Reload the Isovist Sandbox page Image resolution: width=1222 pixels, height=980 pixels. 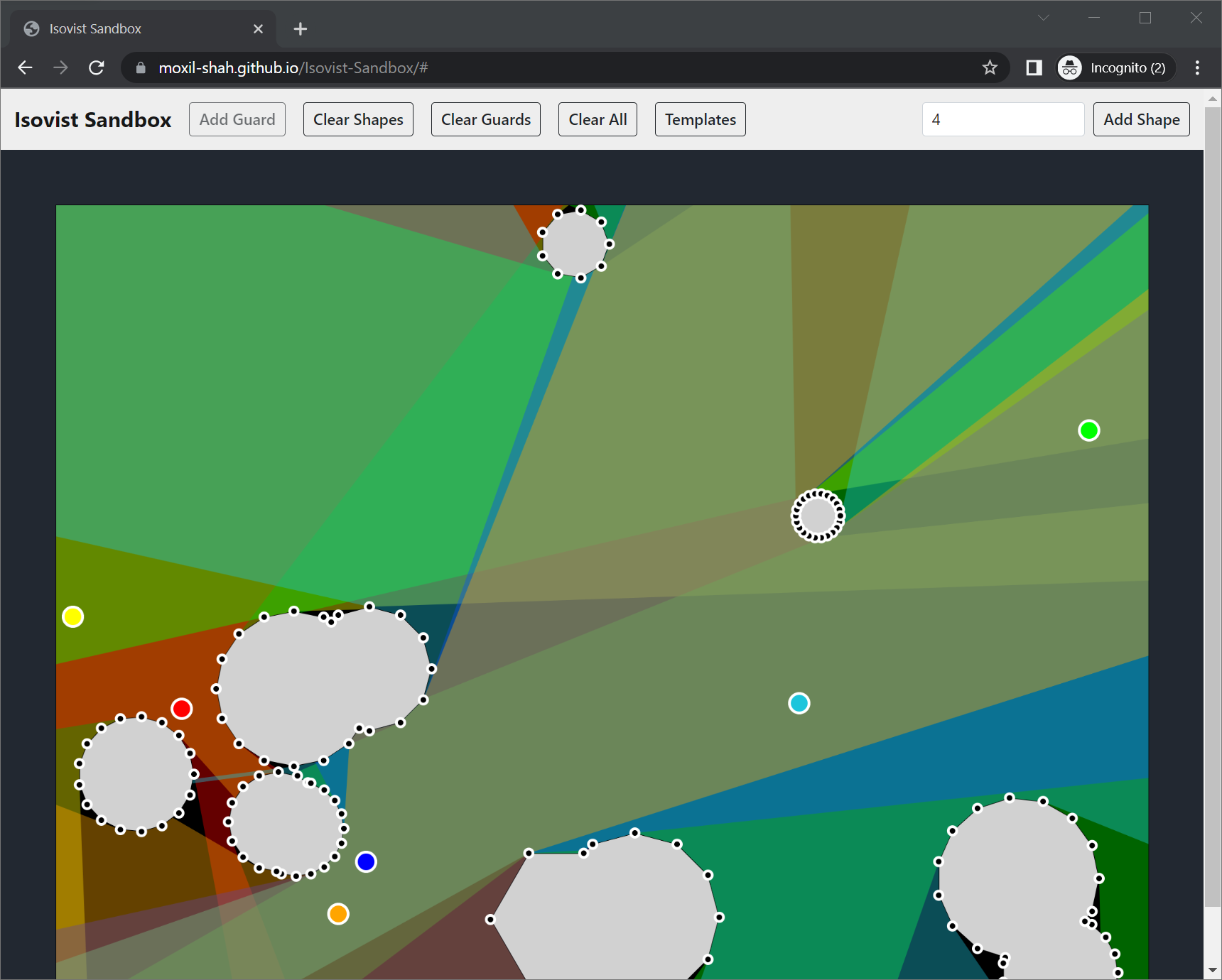coord(97,67)
